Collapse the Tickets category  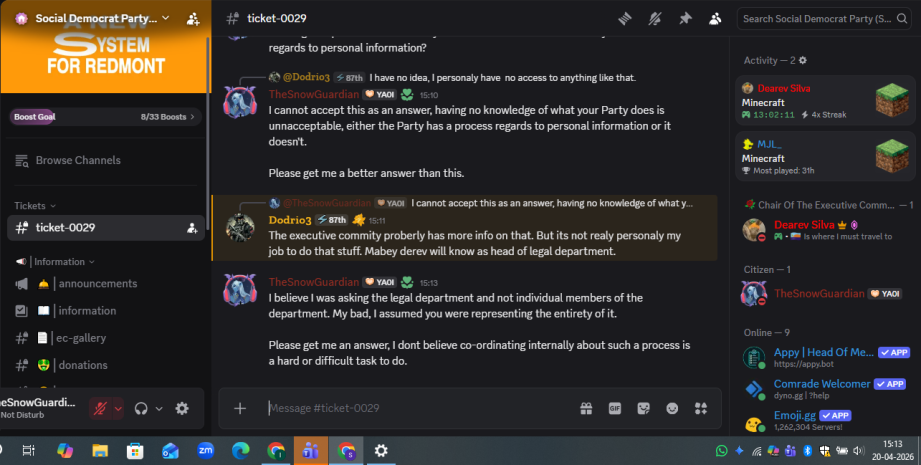click(x=34, y=206)
